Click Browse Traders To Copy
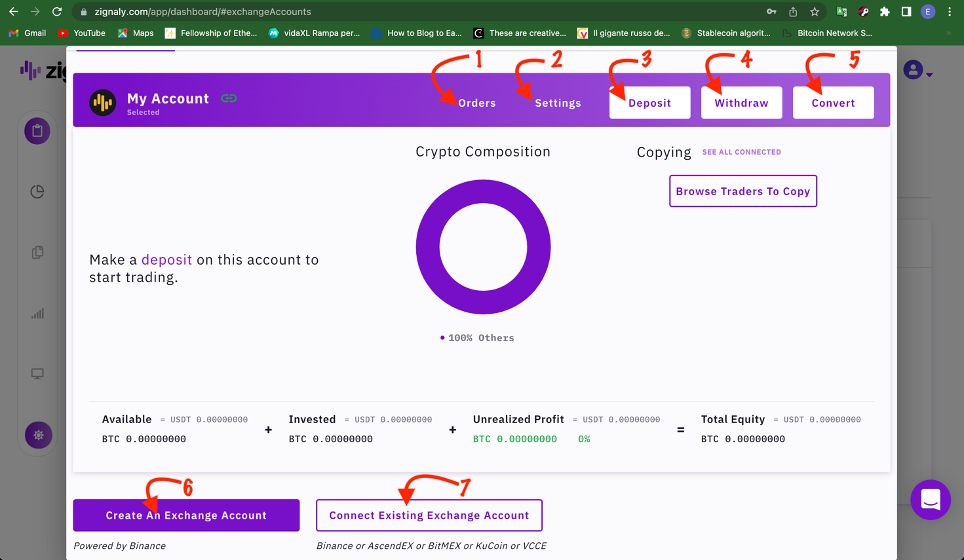The width and height of the screenshot is (964, 560). pyautogui.click(x=743, y=191)
